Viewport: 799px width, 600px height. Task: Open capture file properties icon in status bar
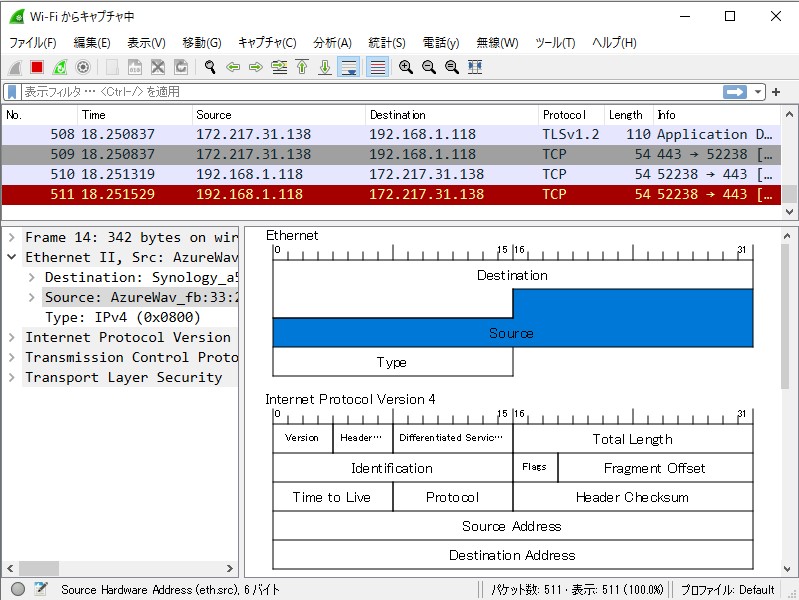point(41,589)
